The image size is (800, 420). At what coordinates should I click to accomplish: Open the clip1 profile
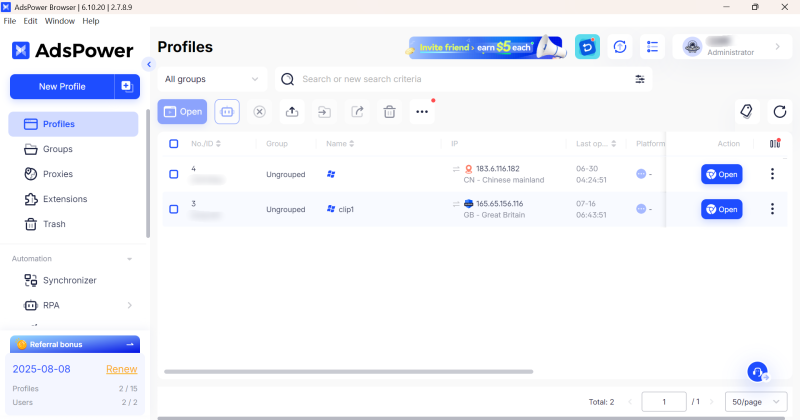(721, 209)
